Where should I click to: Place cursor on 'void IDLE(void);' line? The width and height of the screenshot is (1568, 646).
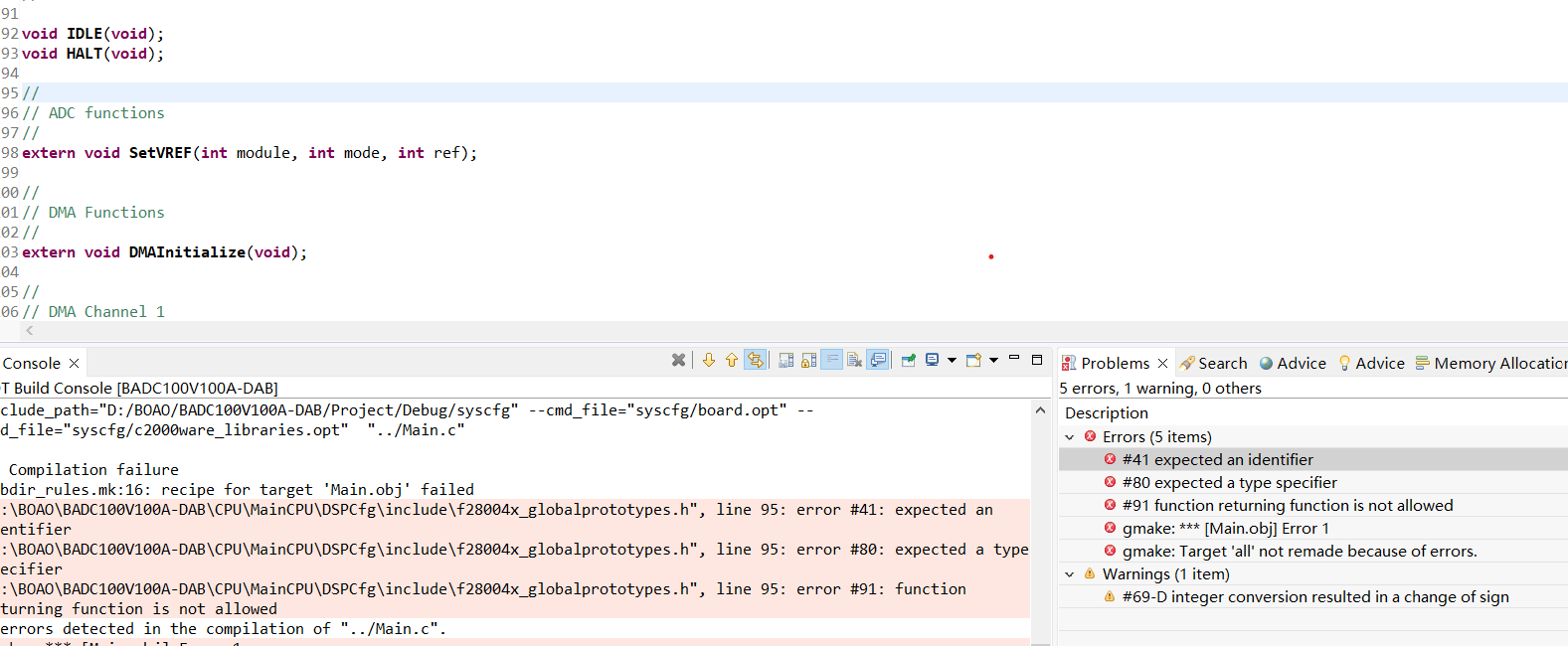[93, 34]
